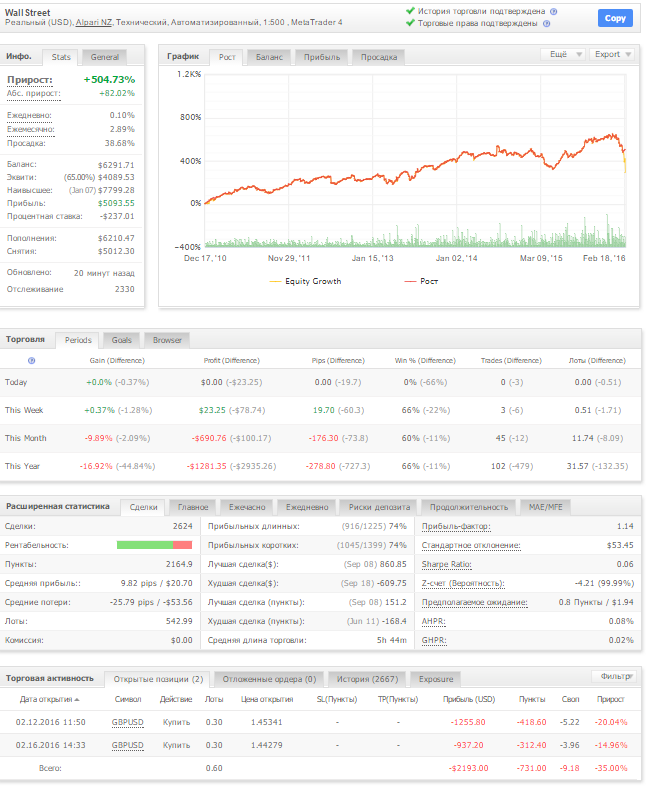This screenshot has height=788, width=648.
Task: Open the Export dropdown
Action: point(612,54)
